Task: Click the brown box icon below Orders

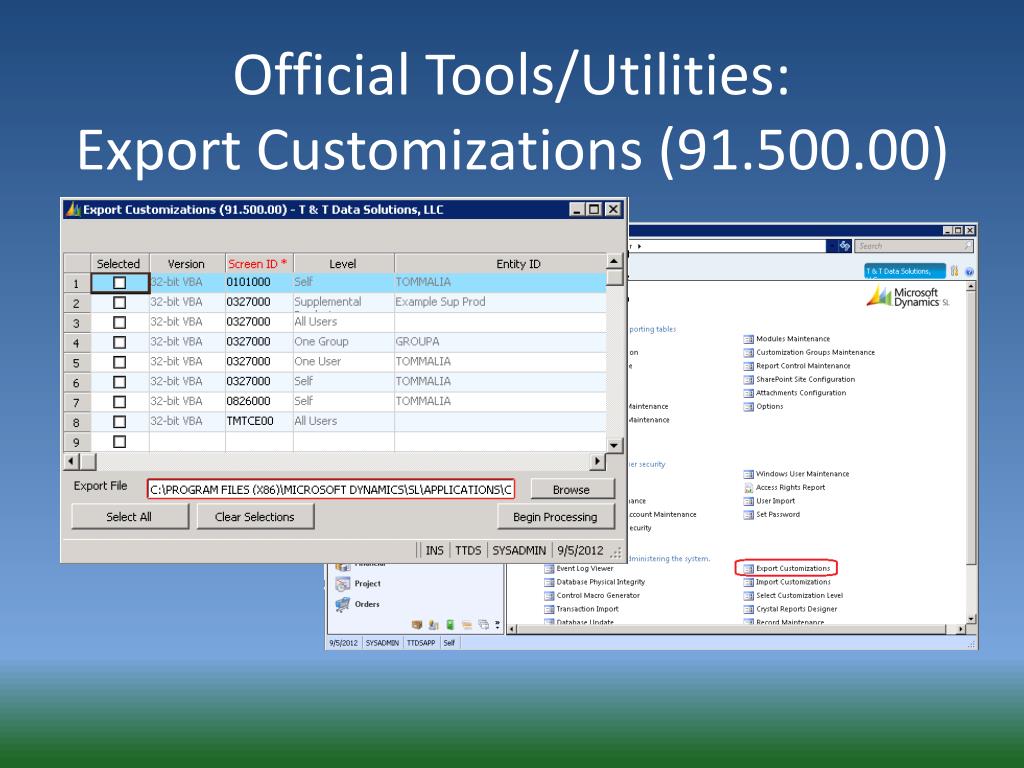Action: coord(417,624)
